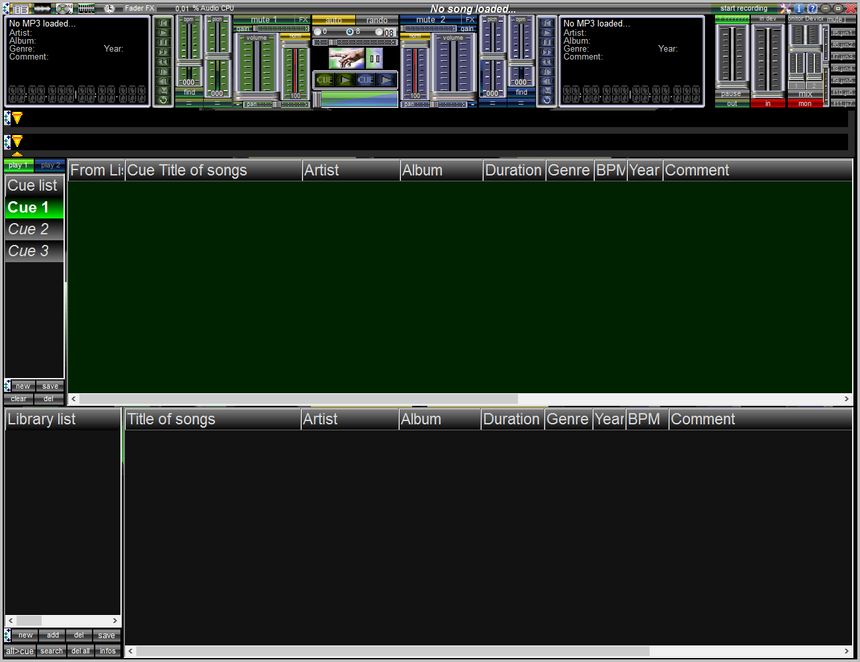
Task: Click the loop/reload icon at bottom of deck 1 transport
Action: click(163, 100)
